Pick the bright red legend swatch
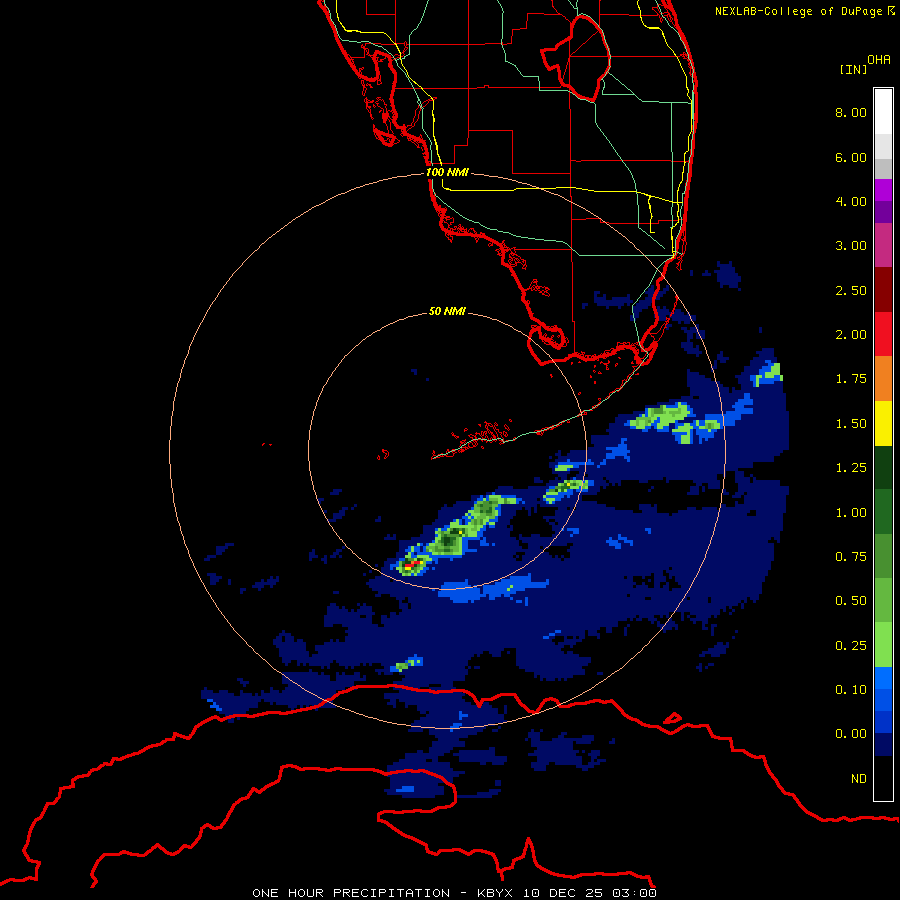Viewport: 900px width, 900px height. point(883,334)
